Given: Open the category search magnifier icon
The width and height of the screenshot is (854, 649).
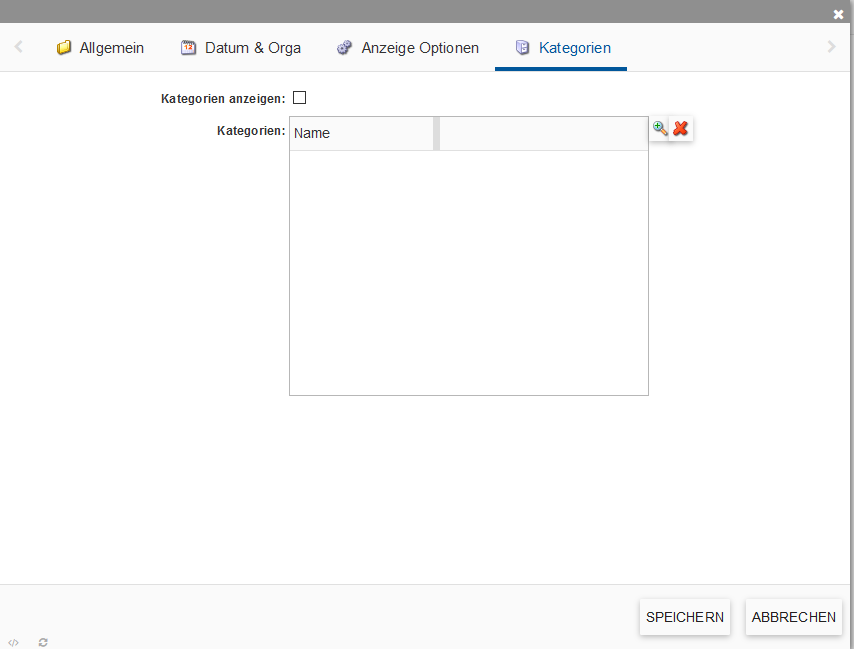Looking at the screenshot, I should [x=660, y=129].
